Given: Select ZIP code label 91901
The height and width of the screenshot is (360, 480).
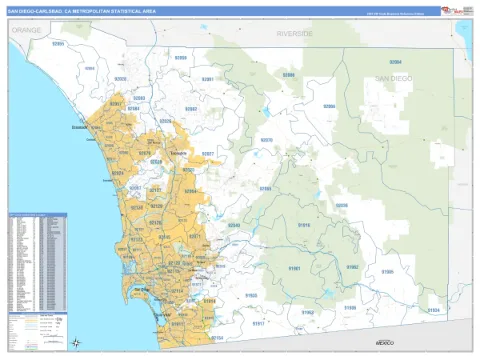Looking at the screenshot, I should pos(294,268).
